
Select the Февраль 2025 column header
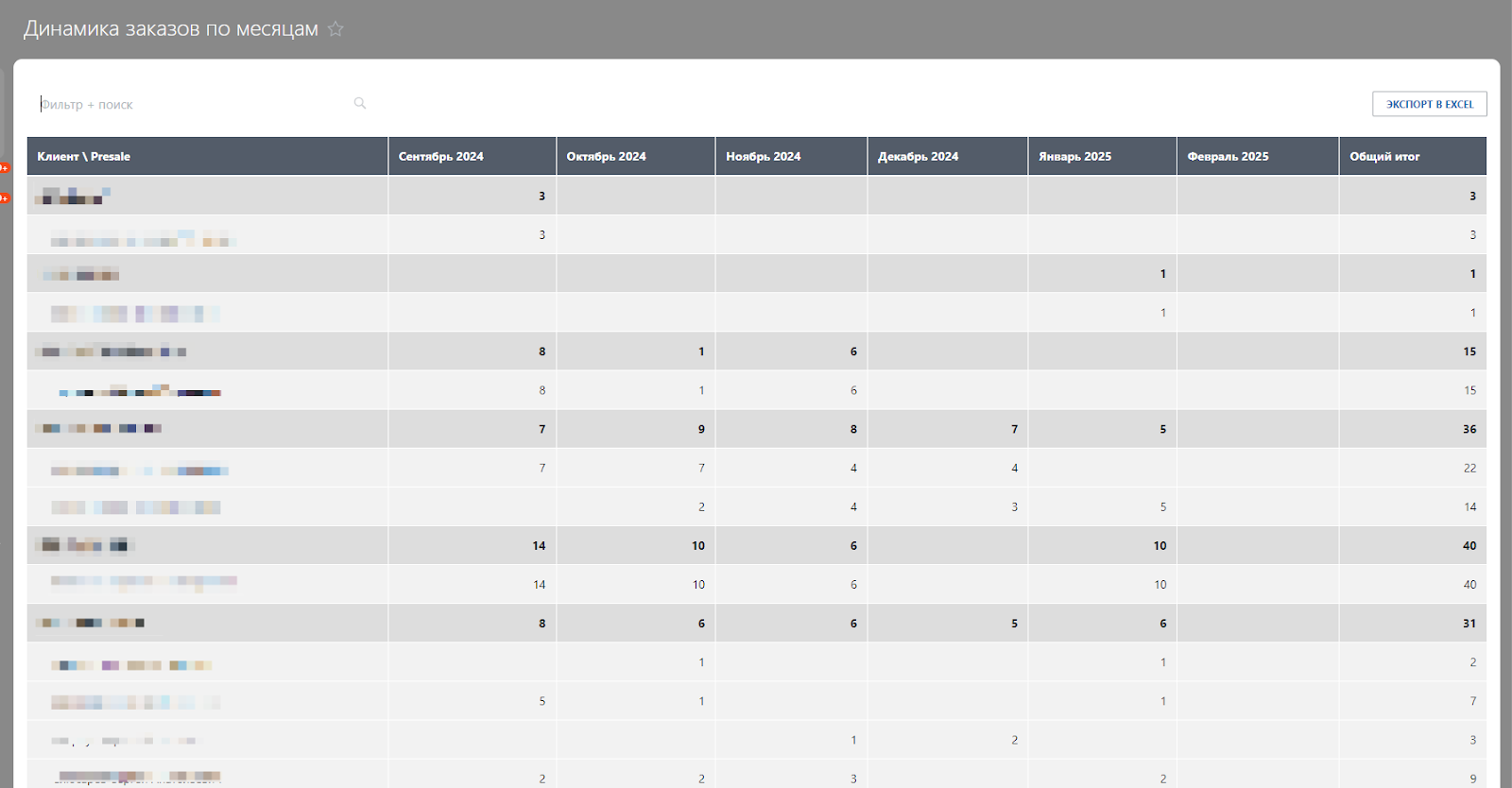[1228, 157]
